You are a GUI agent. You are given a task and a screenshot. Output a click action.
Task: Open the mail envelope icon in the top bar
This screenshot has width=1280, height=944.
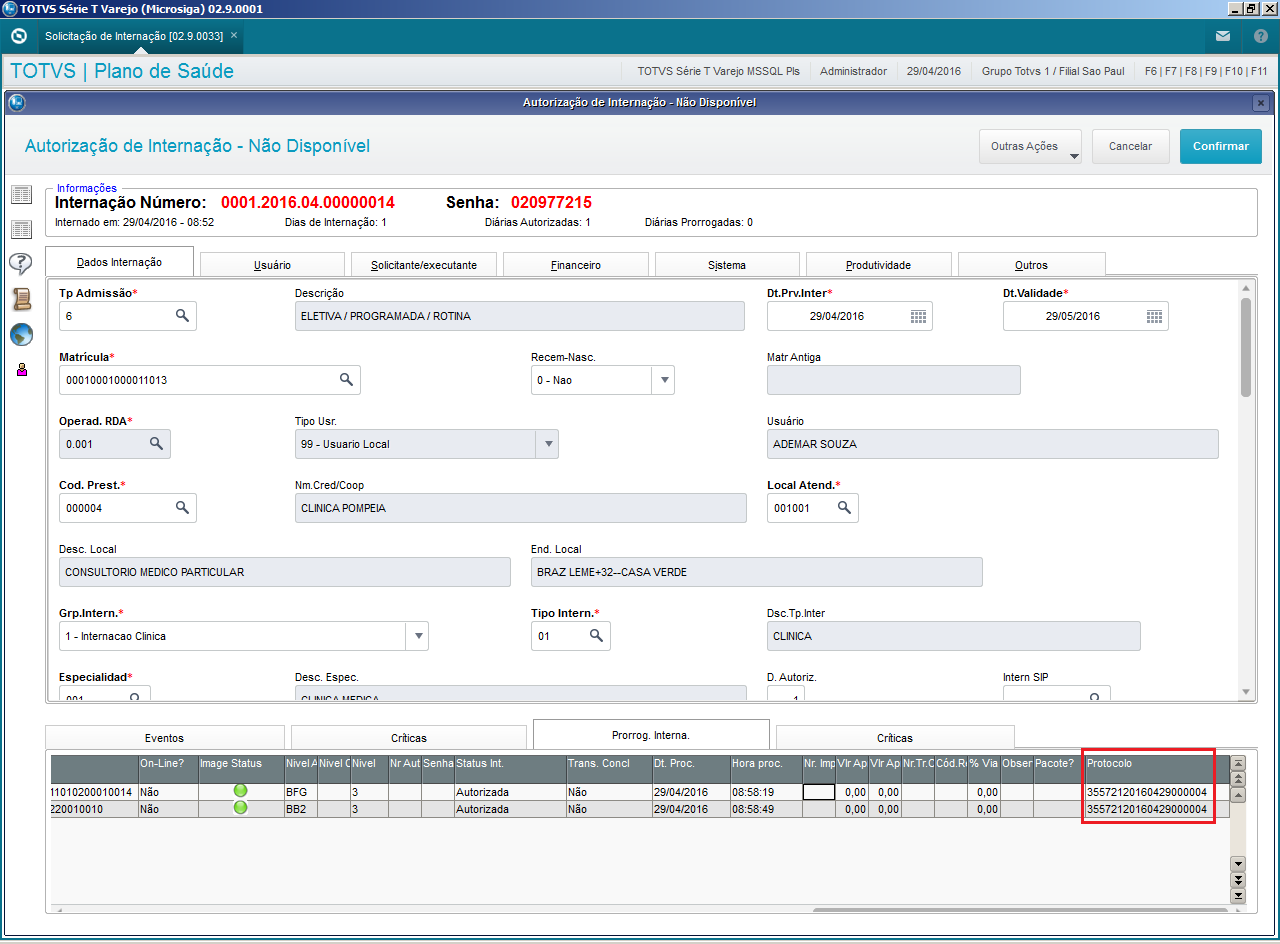[1223, 36]
